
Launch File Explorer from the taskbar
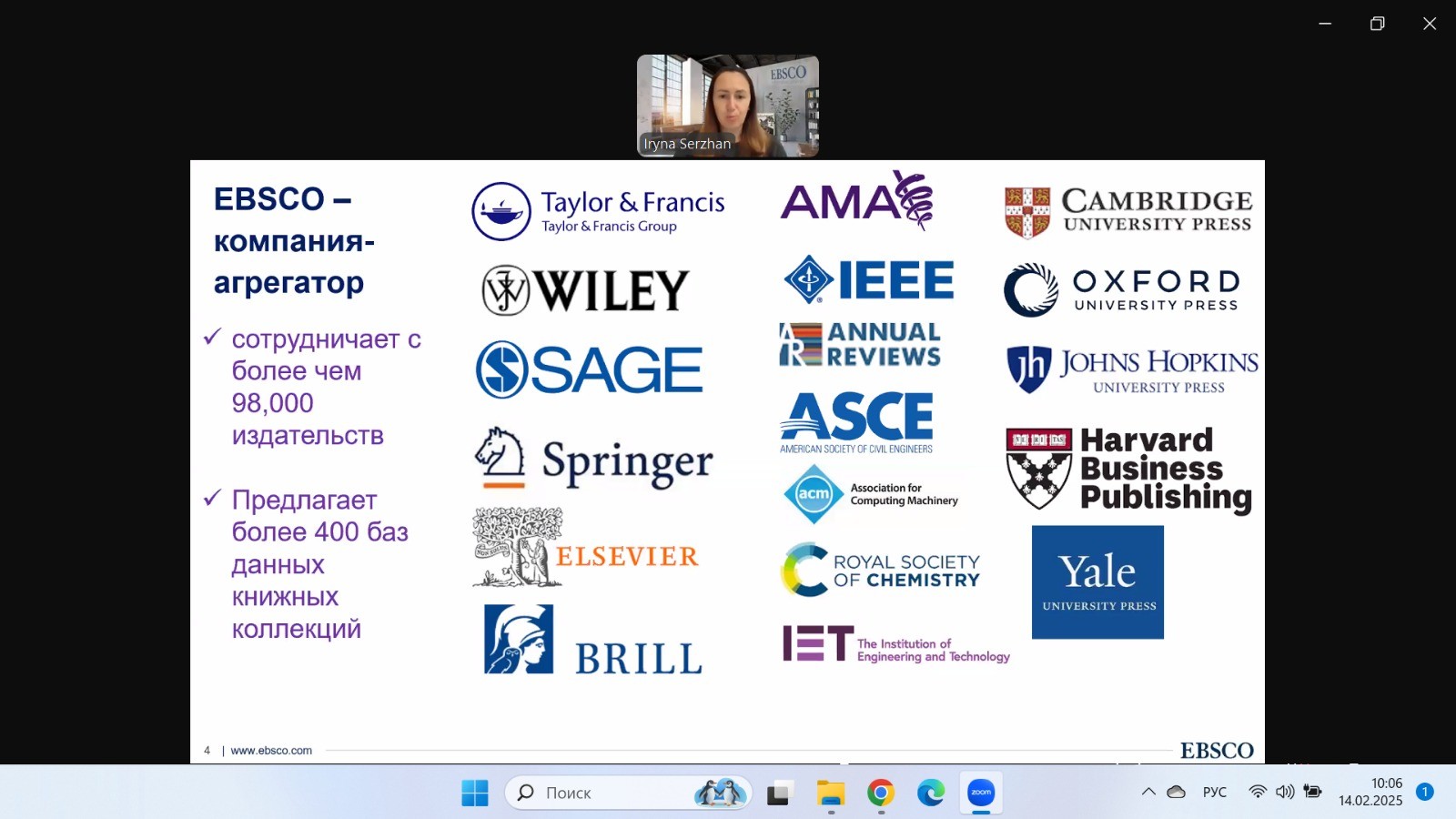830,794
